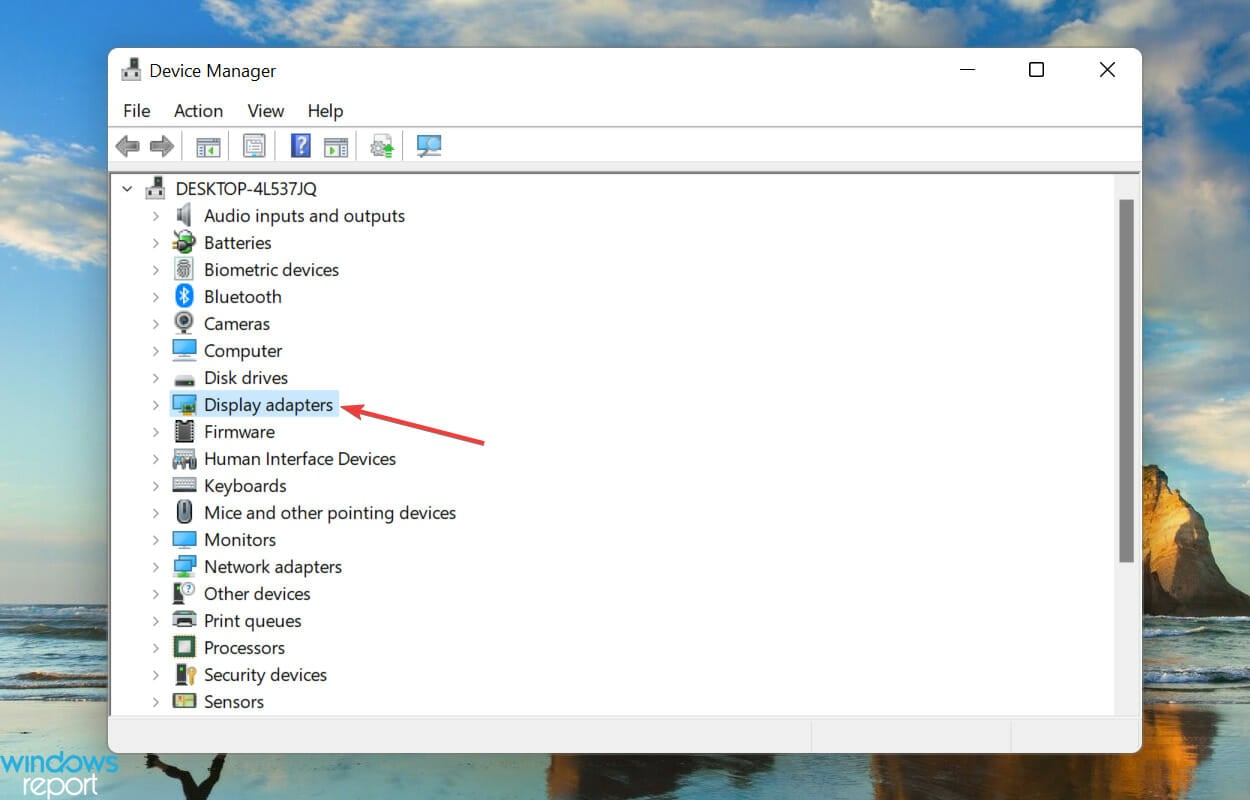Expand the Cameras chevron
This screenshot has height=800, width=1250.
click(155, 324)
